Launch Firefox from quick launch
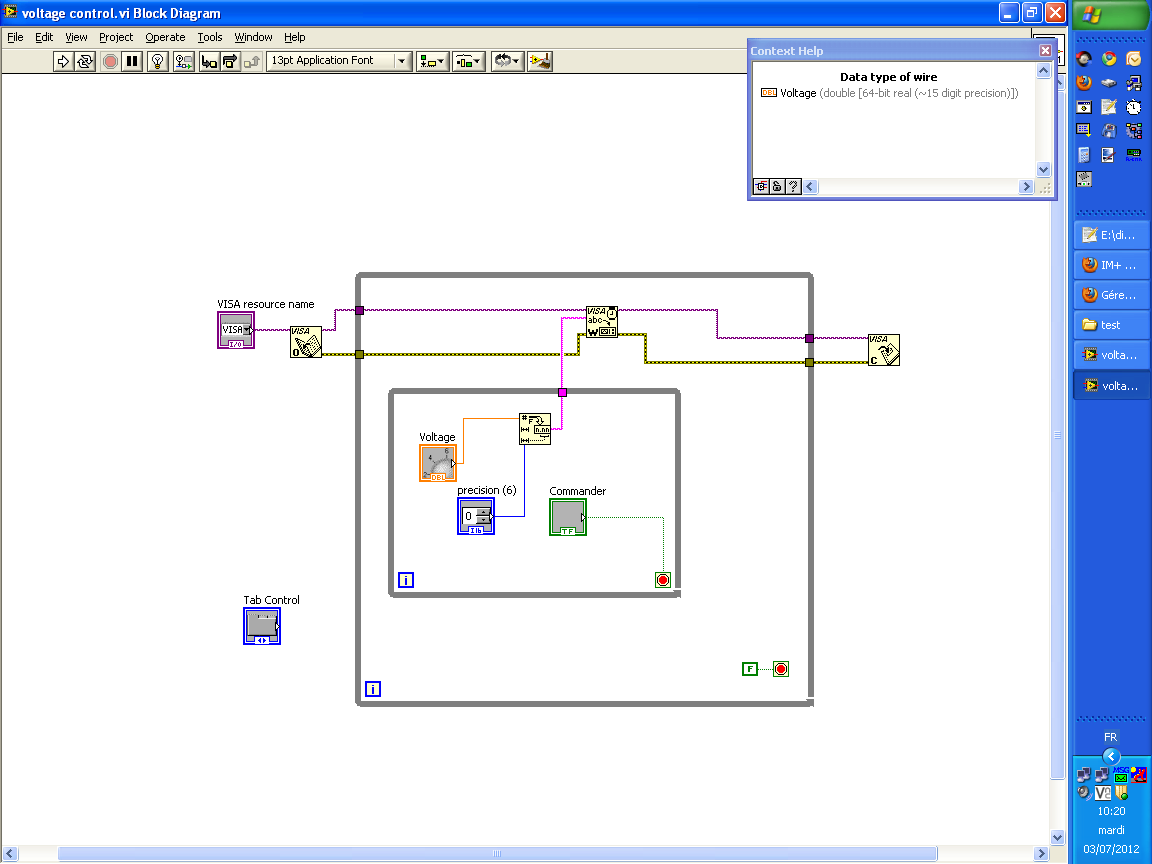This screenshot has height=864, width=1152. point(1084,82)
